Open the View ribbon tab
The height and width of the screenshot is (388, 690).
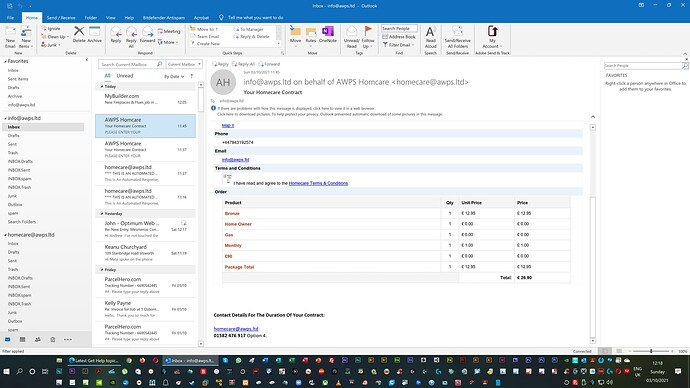pyautogui.click(x=110, y=18)
